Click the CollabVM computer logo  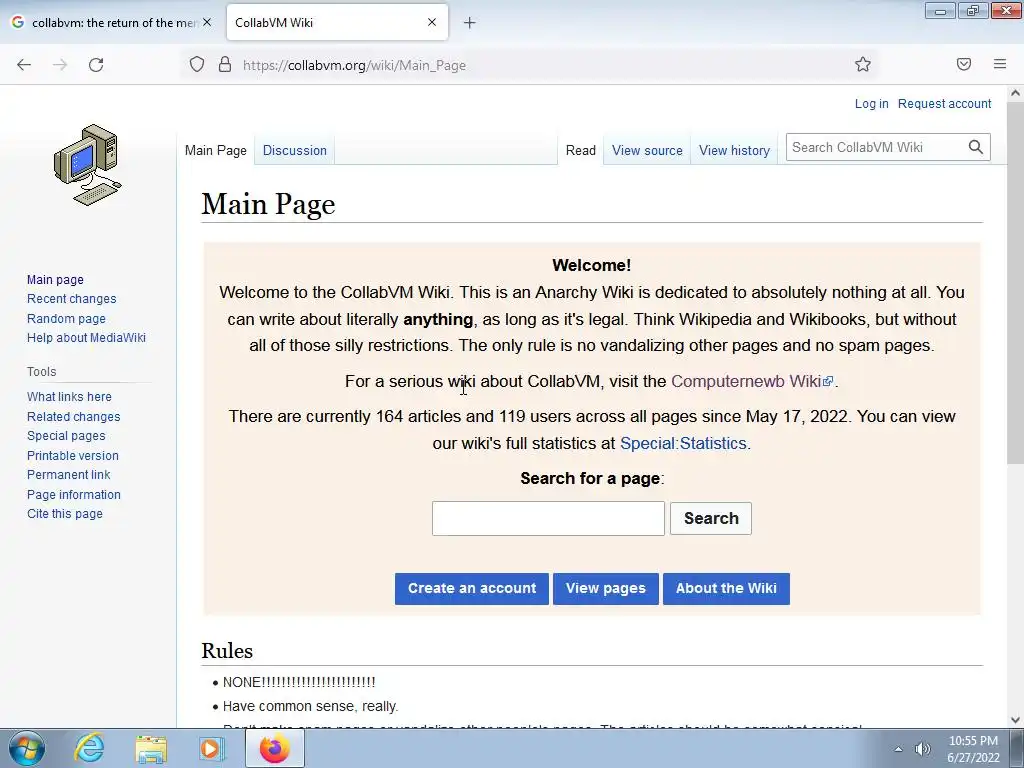tap(88, 165)
